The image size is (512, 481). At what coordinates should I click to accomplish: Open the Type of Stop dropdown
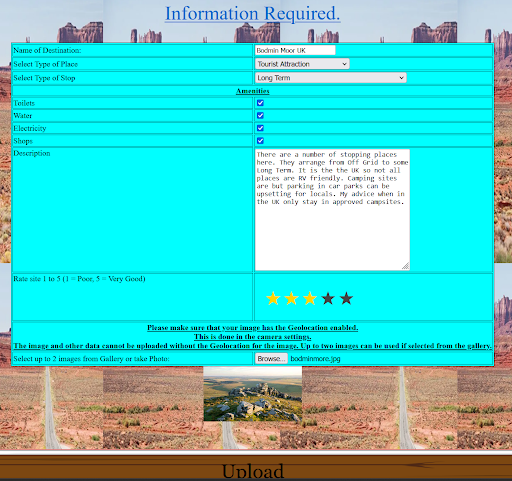pyautogui.click(x=331, y=78)
